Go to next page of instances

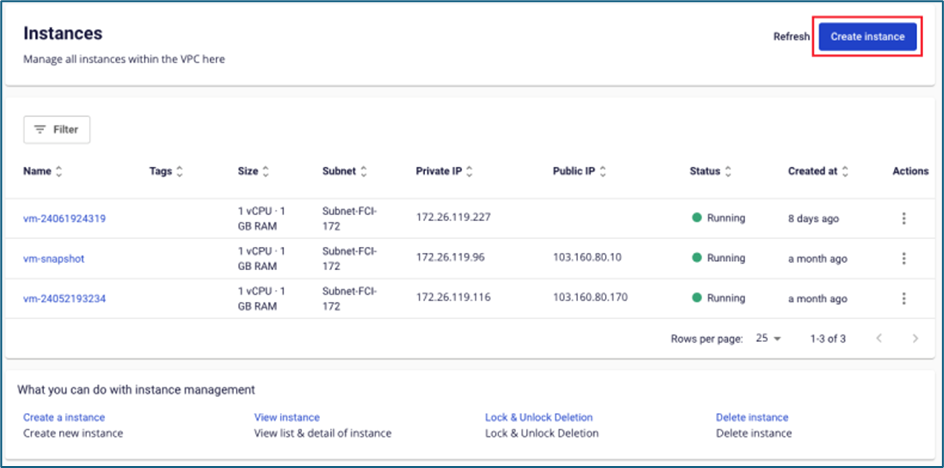pos(914,339)
